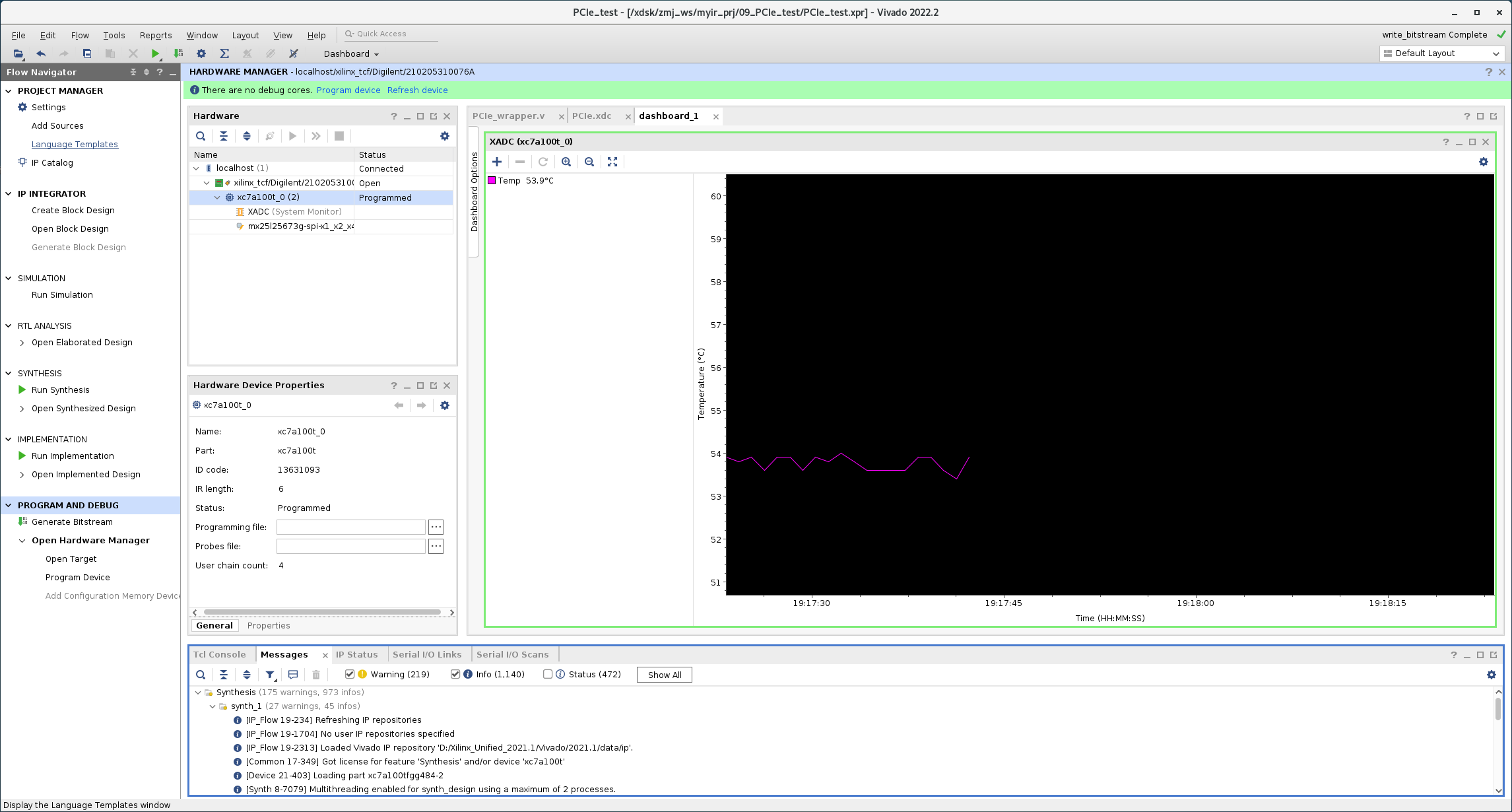
Task: Open Hardware panel settings gear
Action: coord(445,136)
